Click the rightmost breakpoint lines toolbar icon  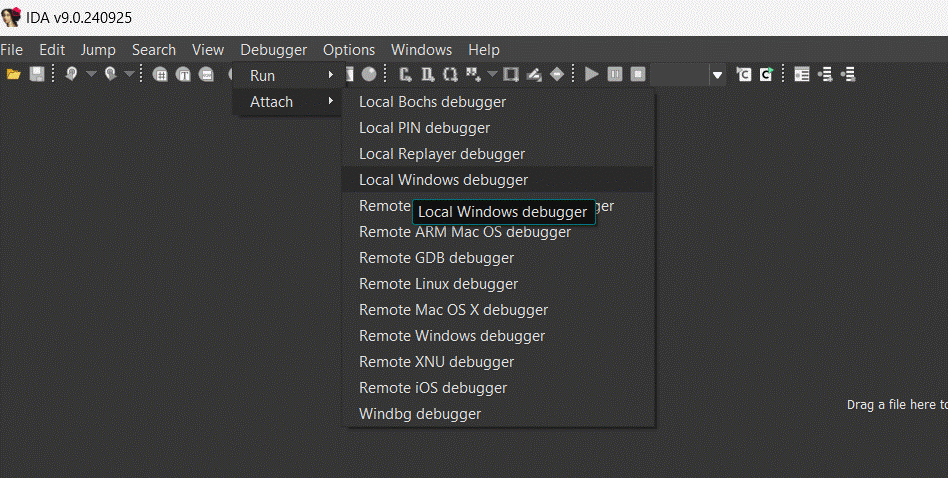tap(848, 74)
